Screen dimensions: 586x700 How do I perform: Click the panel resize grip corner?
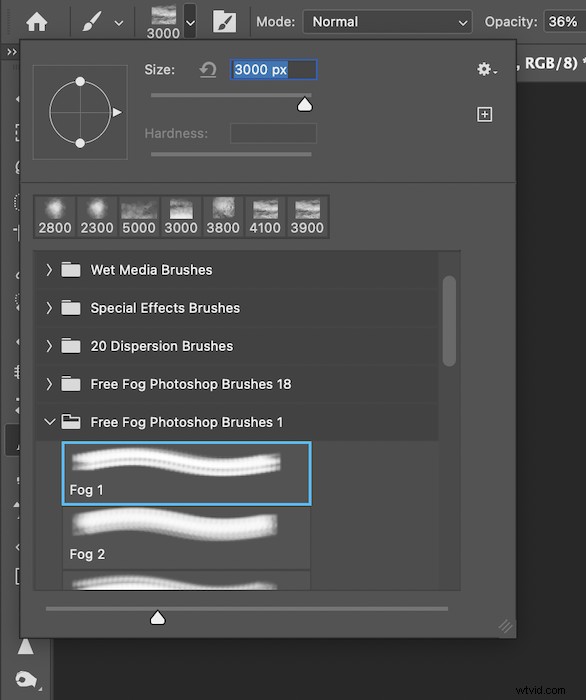pos(505,626)
